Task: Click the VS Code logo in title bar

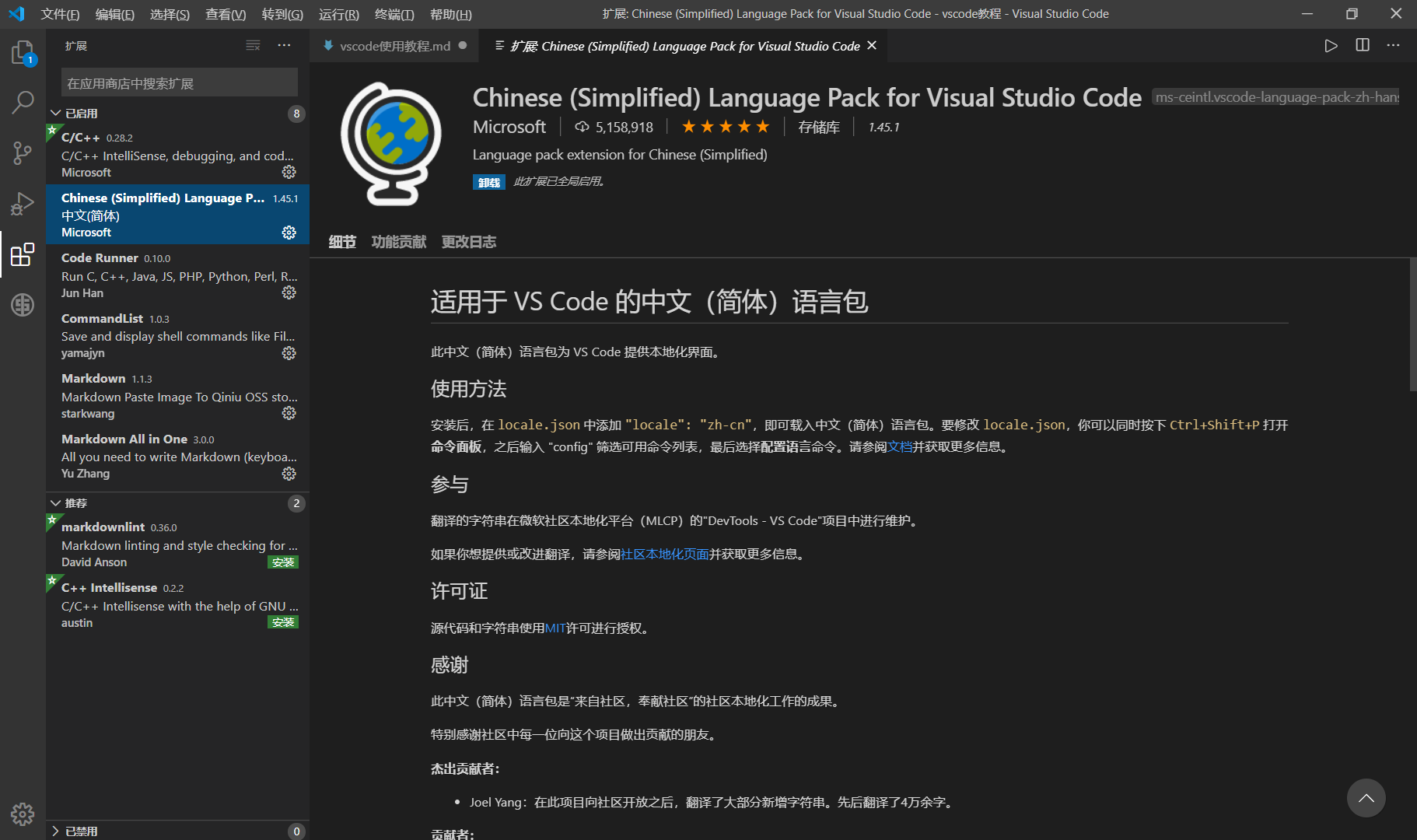Action: coord(16,14)
